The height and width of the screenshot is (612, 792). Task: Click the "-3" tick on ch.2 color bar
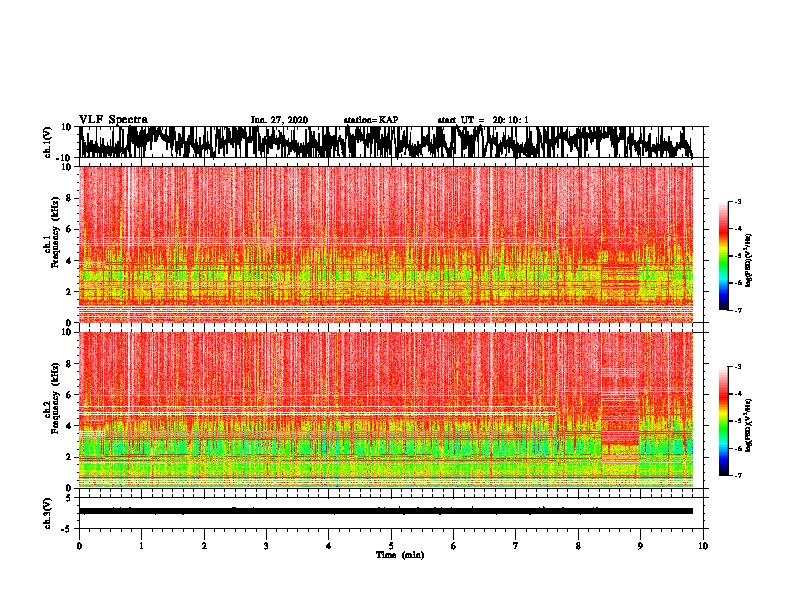[738, 367]
